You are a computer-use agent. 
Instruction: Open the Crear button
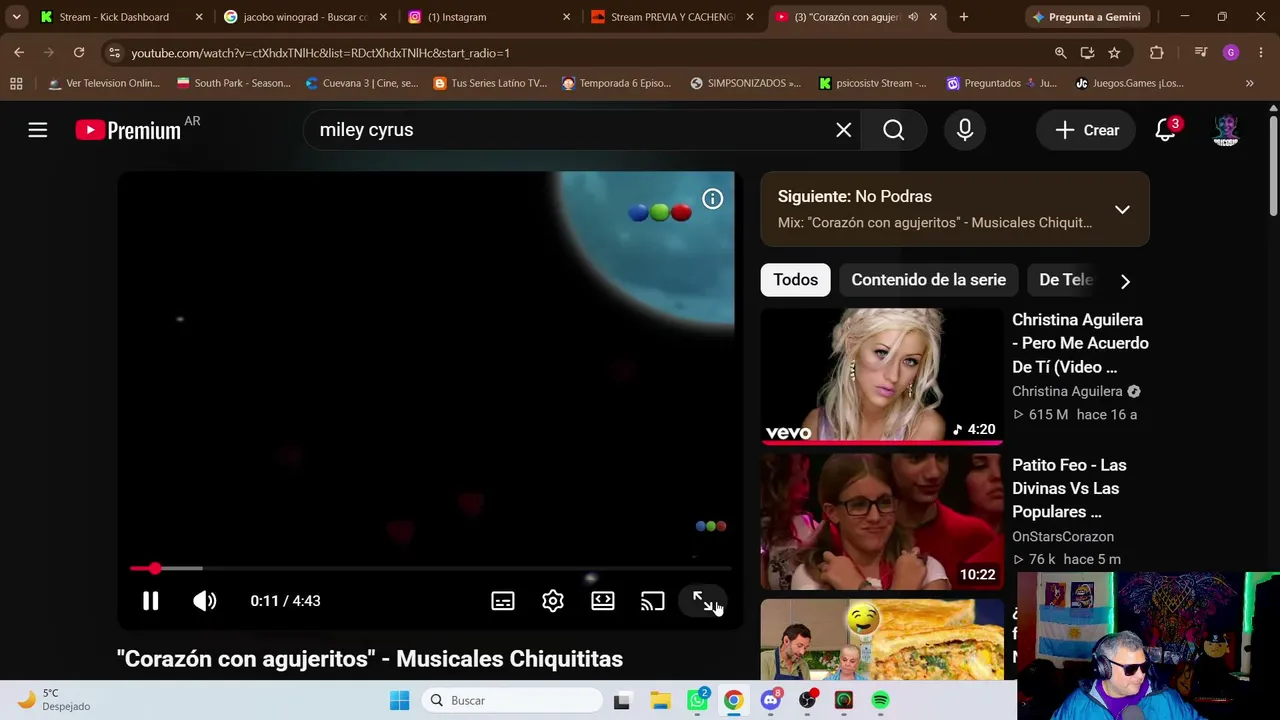(1087, 130)
